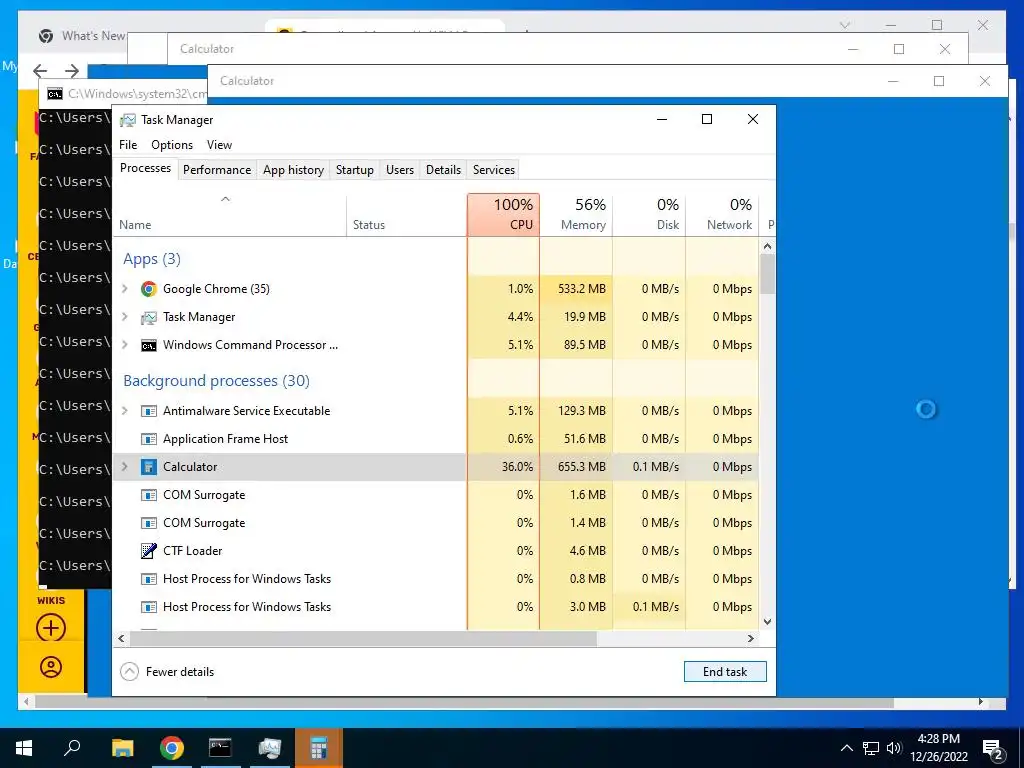Screen dimensions: 1024x768
Task: Switch to the Startup tab
Action: (355, 170)
